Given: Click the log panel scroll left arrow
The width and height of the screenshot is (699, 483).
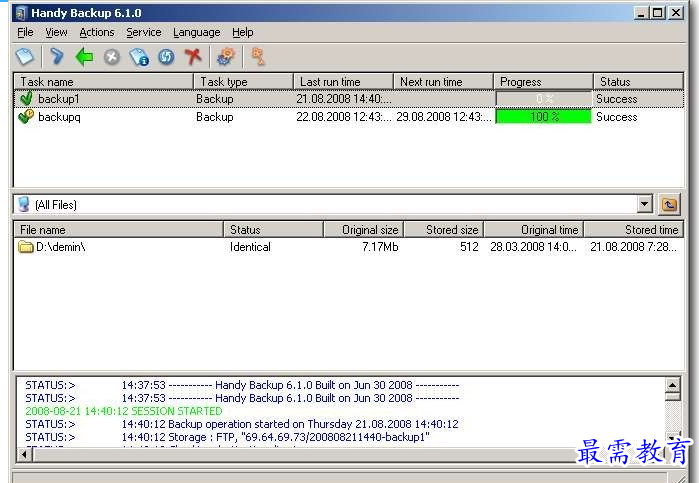Looking at the screenshot, I should coord(25,454).
